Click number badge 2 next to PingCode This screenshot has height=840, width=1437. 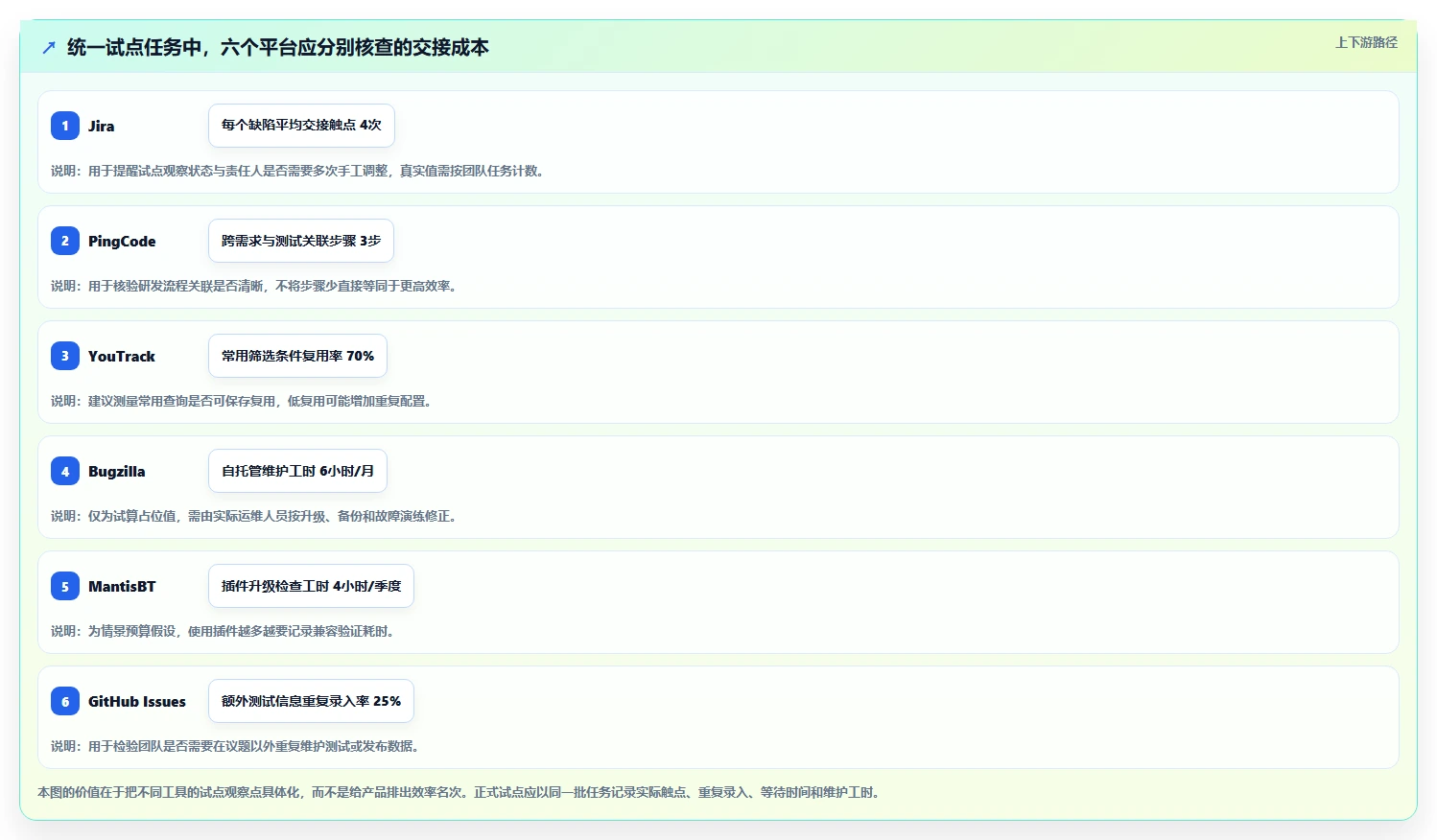tap(65, 241)
